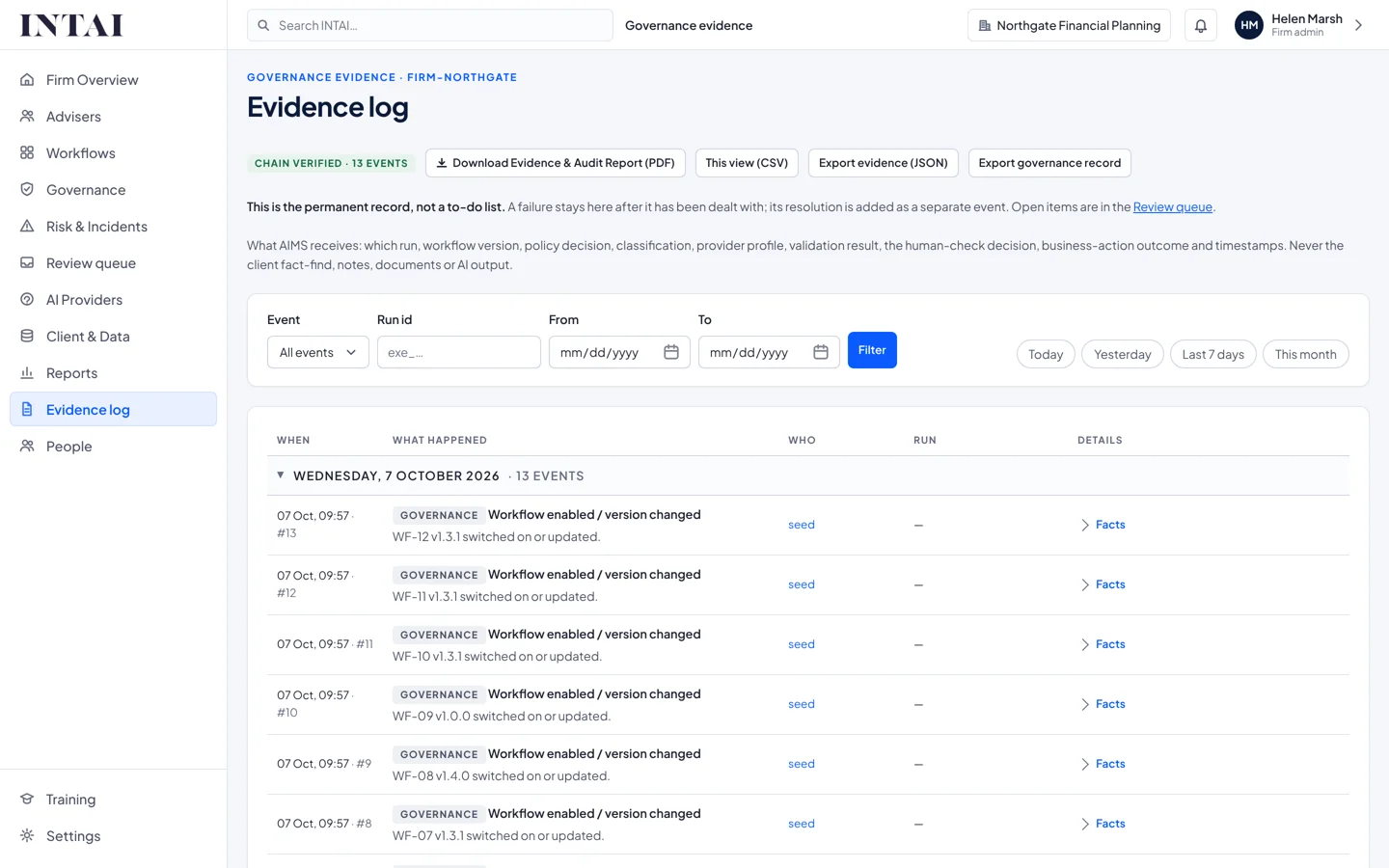Click the search magnifier icon
The height and width of the screenshot is (868, 1389).
click(x=263, y=26)
